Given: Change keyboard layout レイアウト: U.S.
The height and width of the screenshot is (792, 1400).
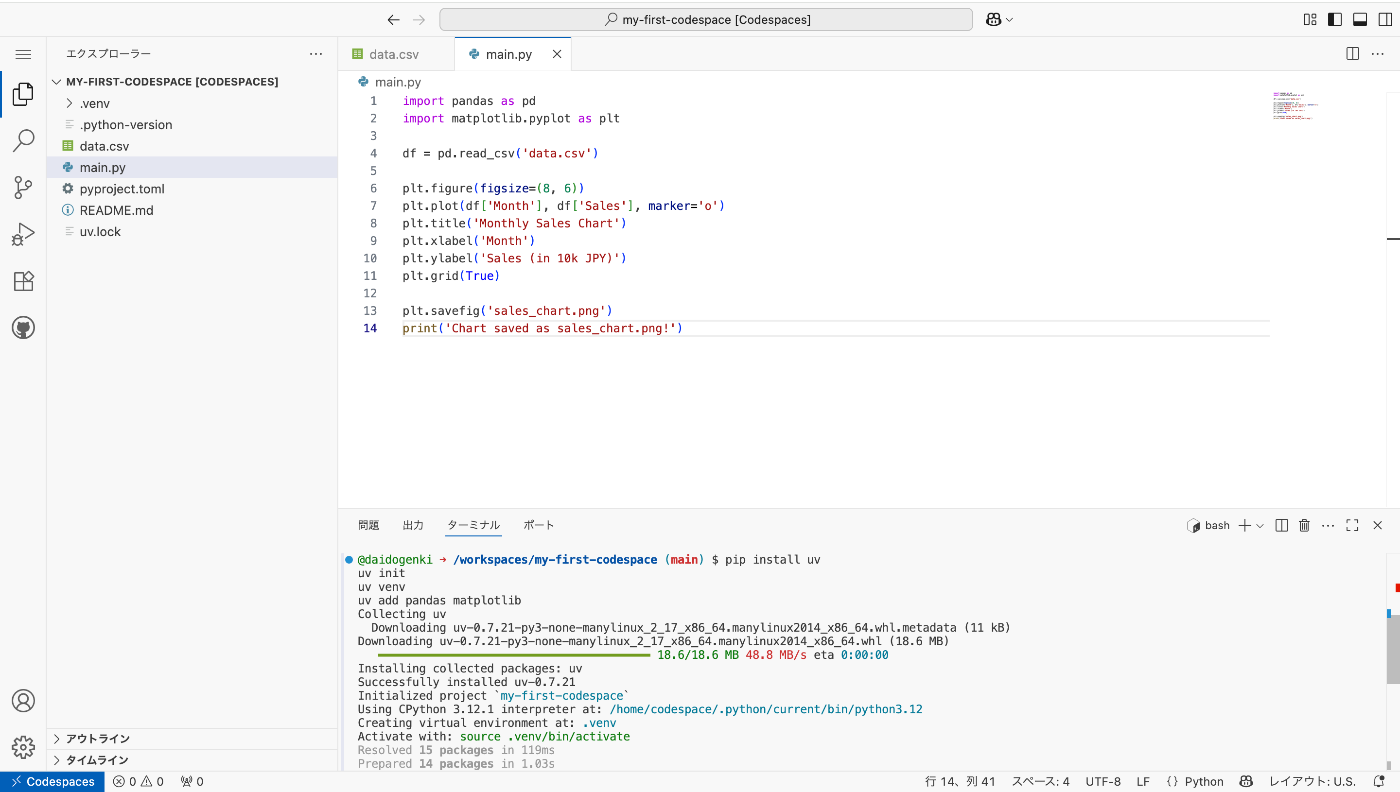Looking at the screenshot, I should 1312,782.
